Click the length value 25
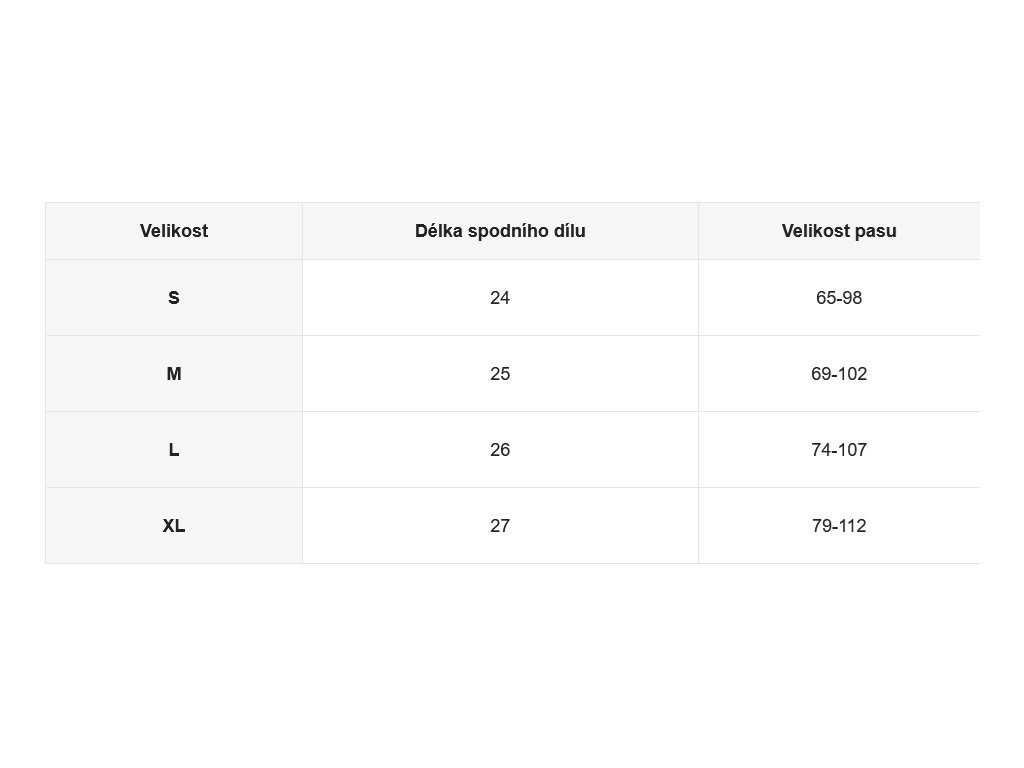 (500, 374)
